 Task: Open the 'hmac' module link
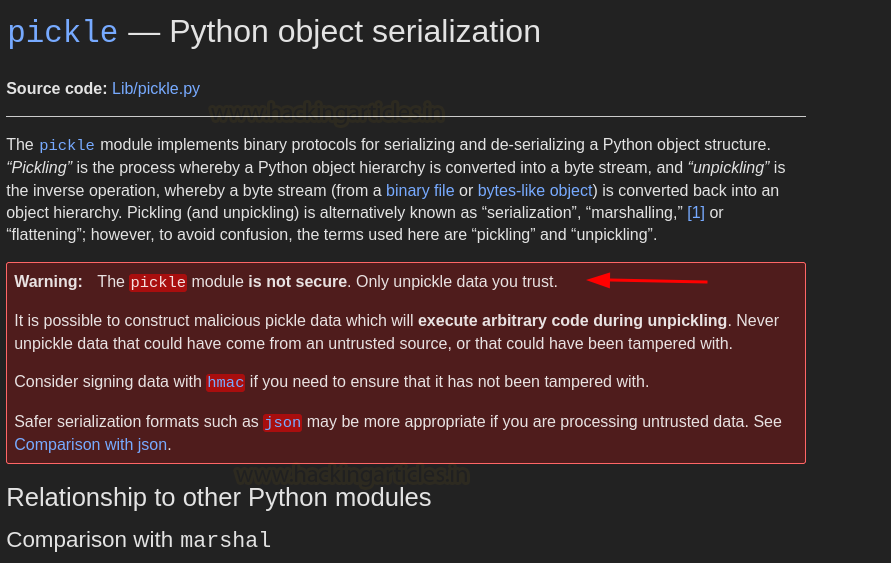[x=225, y=382]
